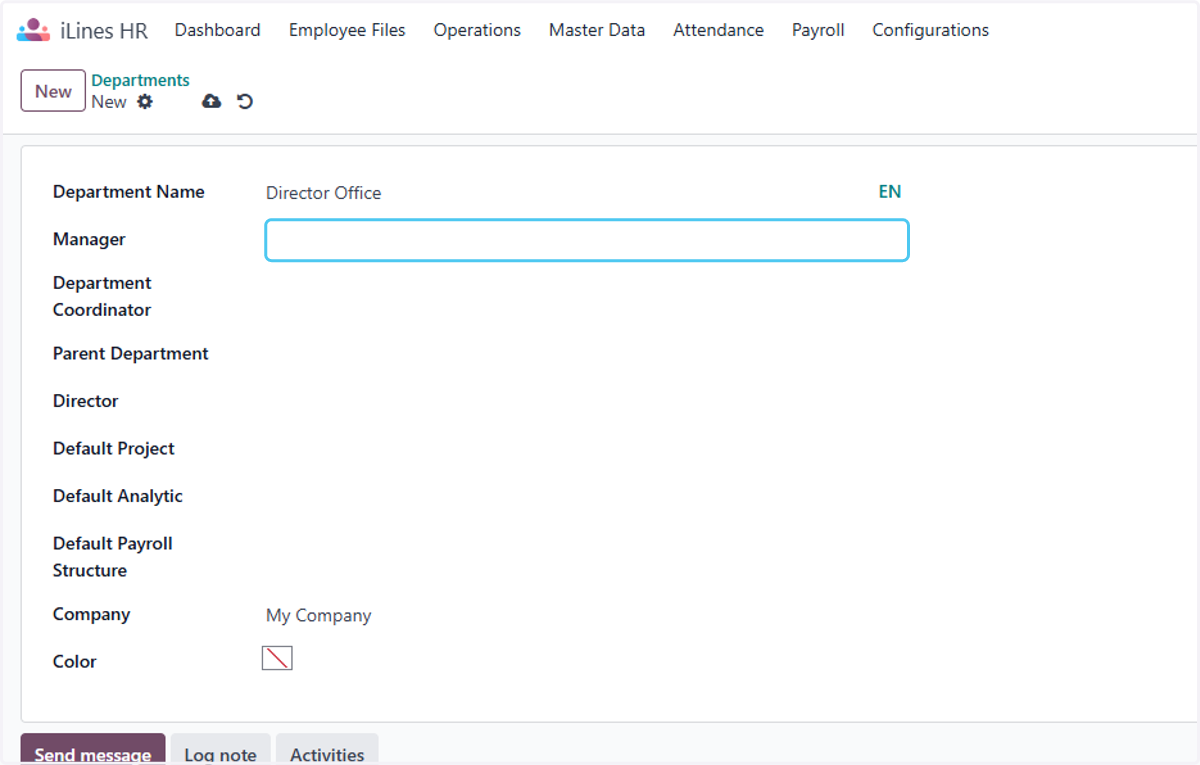Open the Dashboard menu
The width and height of the screenshot is (1200, 765).
point(217,30)
